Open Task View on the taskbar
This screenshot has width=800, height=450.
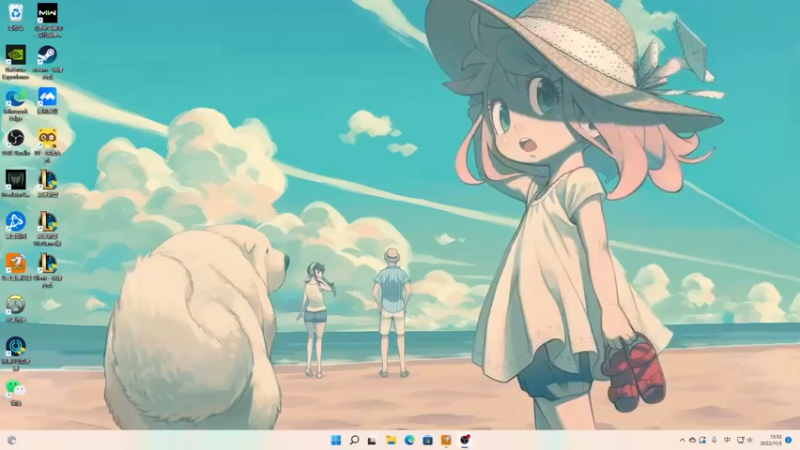click(x=372, y=440)
